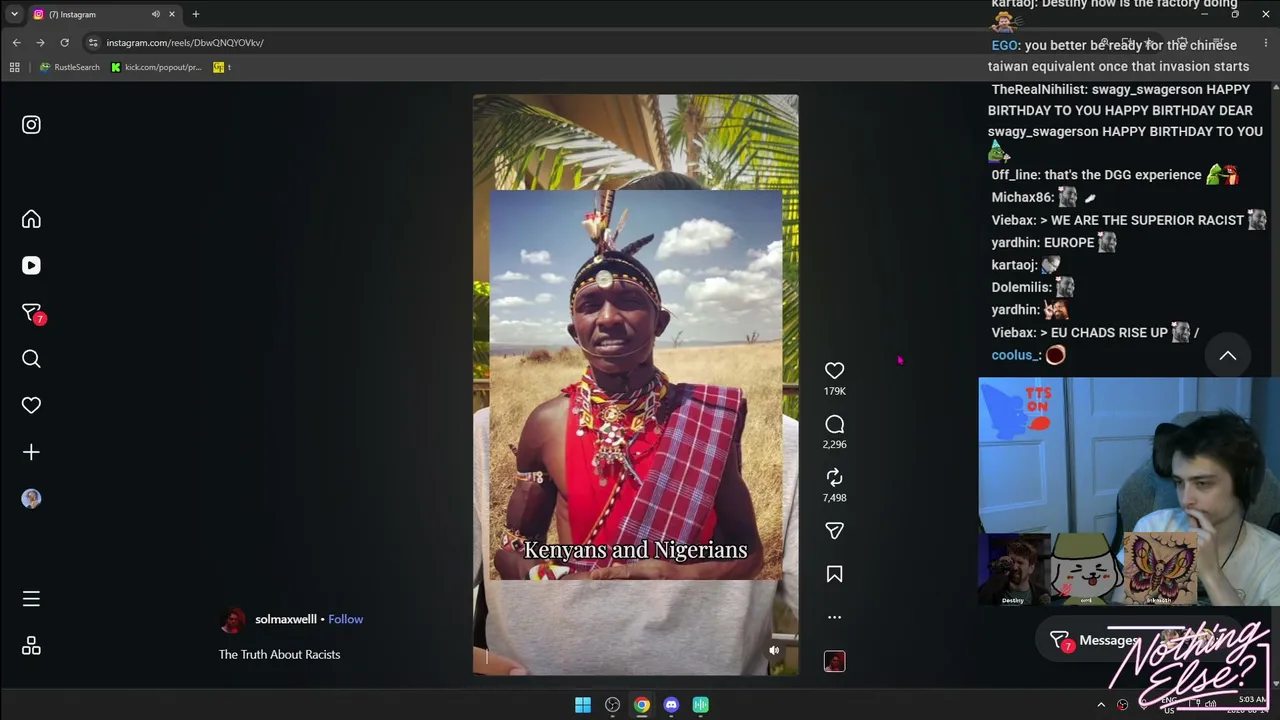This screenshot has height=720, width=1280.
Task: Go back in browser history
Action: pyautogui.click(x=16, y=42)
